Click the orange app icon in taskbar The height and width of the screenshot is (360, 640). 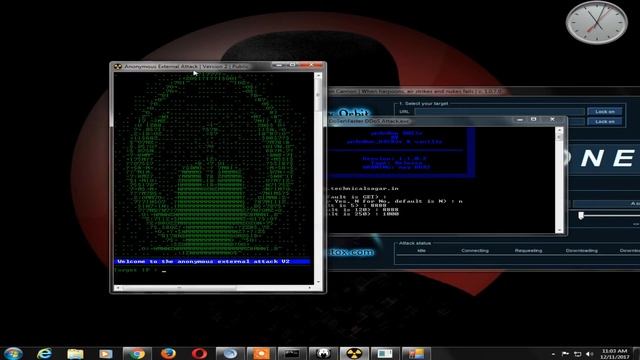[x=261, y=353]
